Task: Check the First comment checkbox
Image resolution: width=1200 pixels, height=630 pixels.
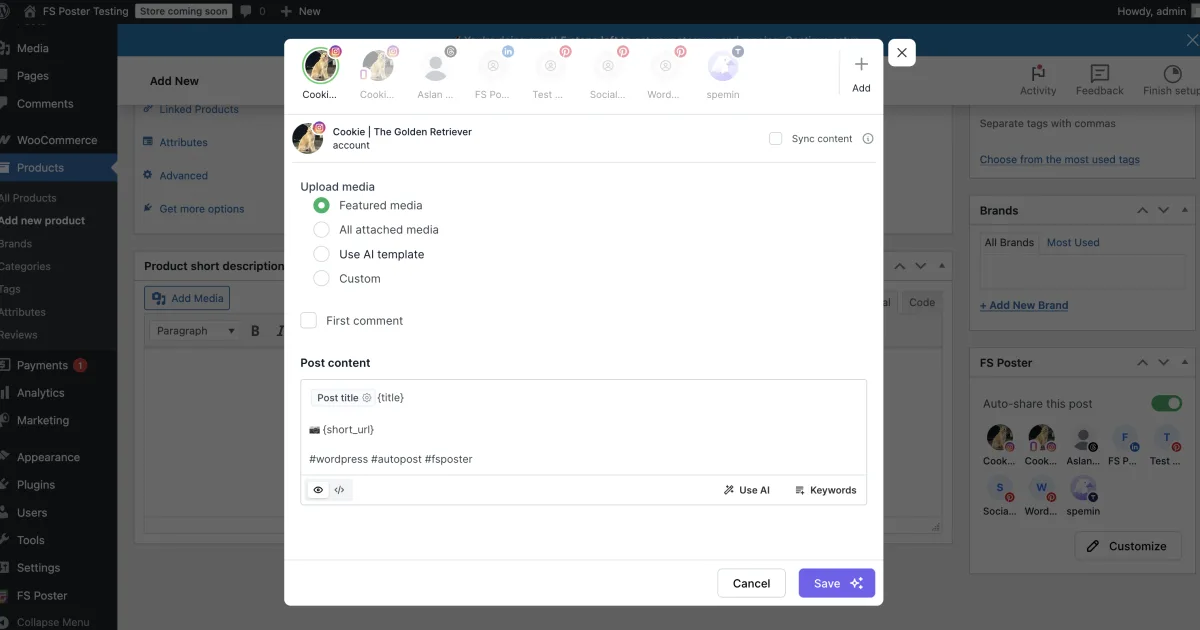Action: (x=309, y=321)
